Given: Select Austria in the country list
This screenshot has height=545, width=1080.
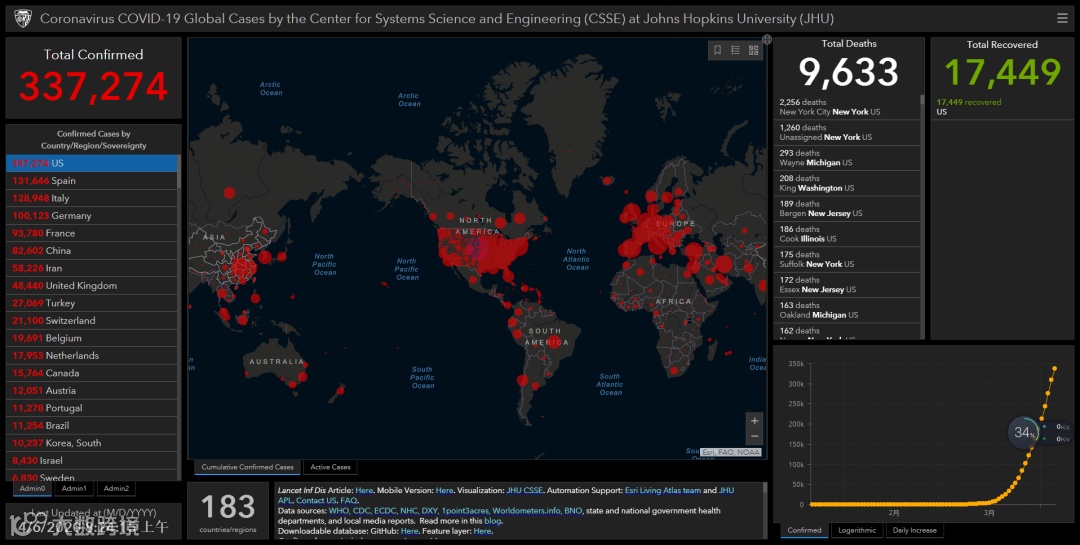Looking at the screenshot, I should (92, 391).
